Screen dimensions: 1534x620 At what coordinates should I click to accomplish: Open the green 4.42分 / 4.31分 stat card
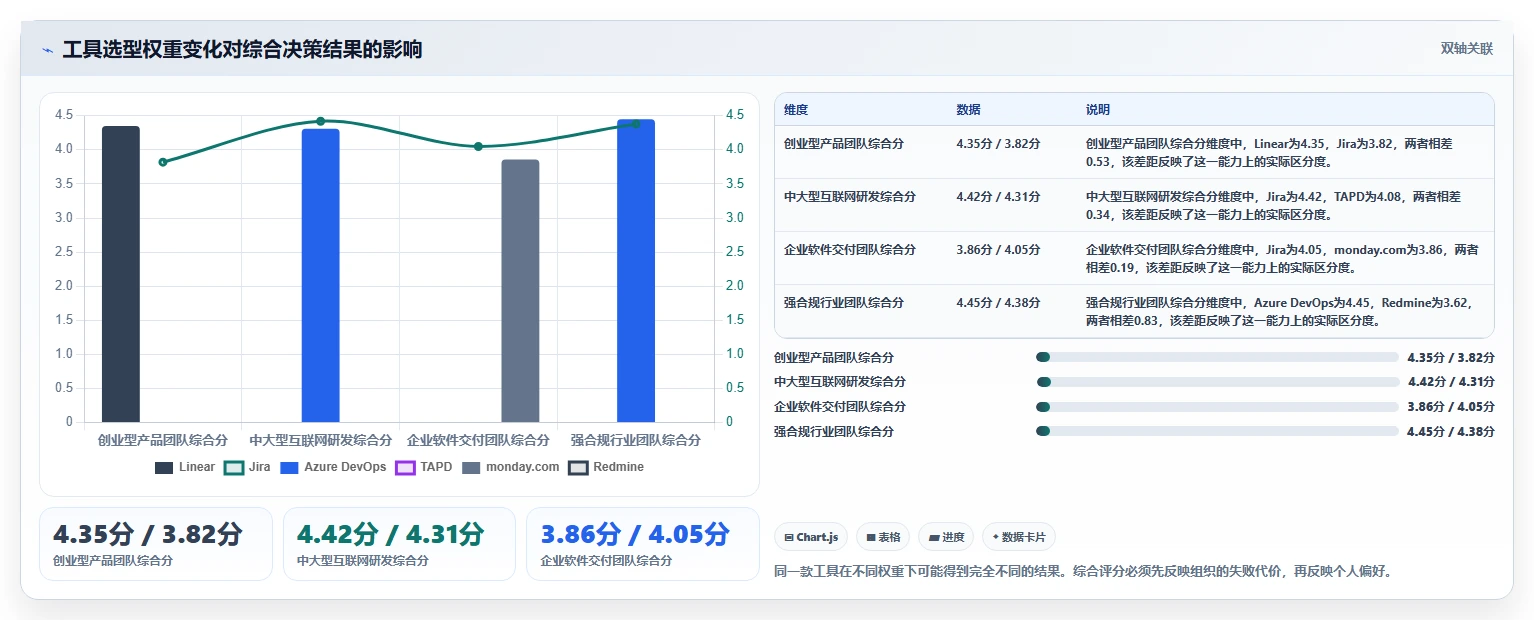399,544
